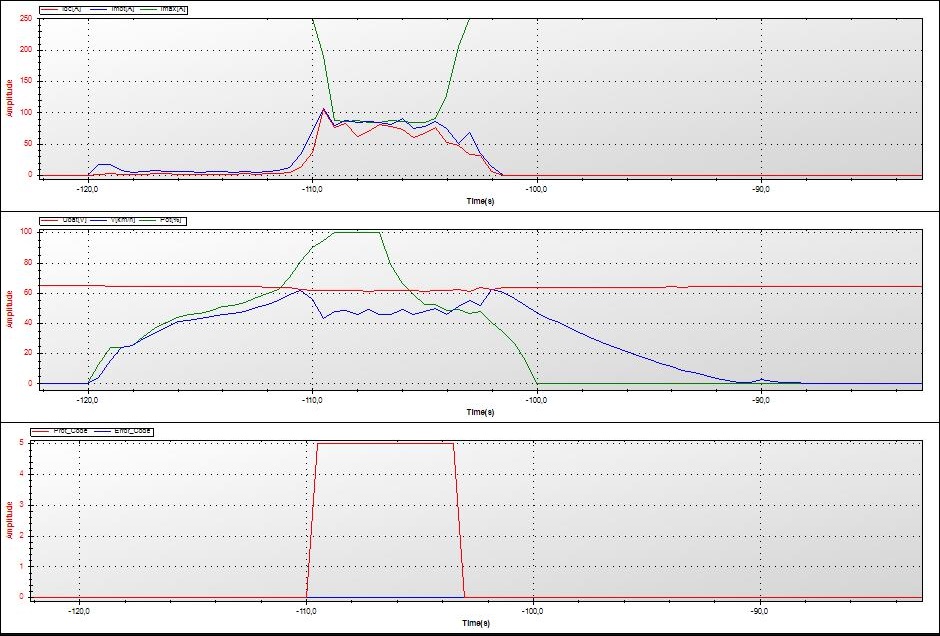Click the red Prot_Code plateau at value 5
Viewport: 940px width, 636px height.
[385, 443]
